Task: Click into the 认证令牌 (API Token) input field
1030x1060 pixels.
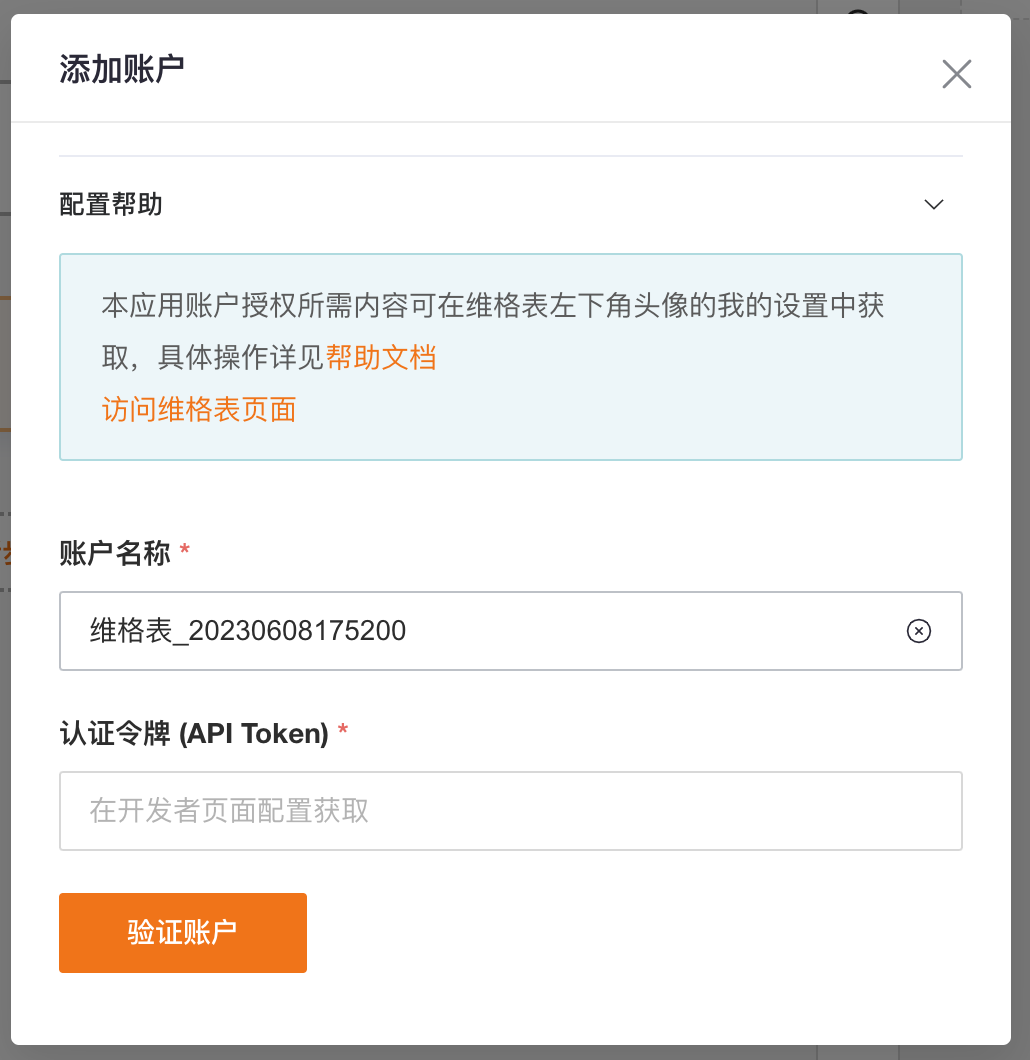Action: pos(511,811)
